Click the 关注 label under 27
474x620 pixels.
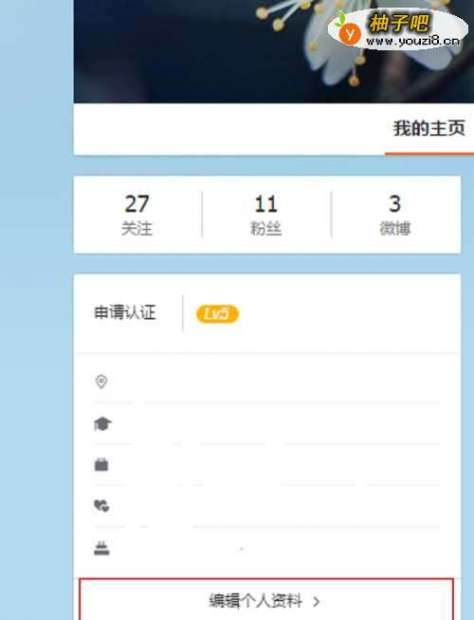[x=137, y=228]
